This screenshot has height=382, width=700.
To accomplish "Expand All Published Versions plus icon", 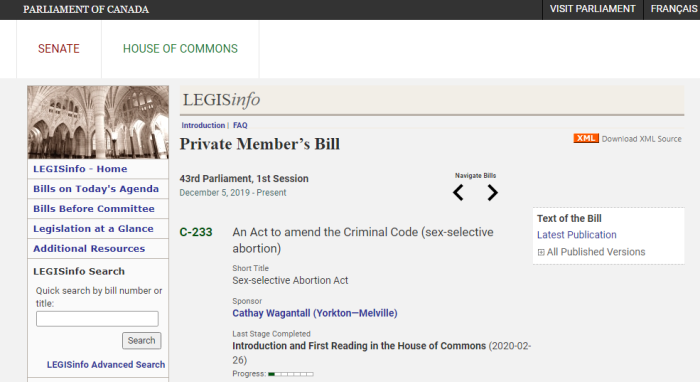I will 541,252.
